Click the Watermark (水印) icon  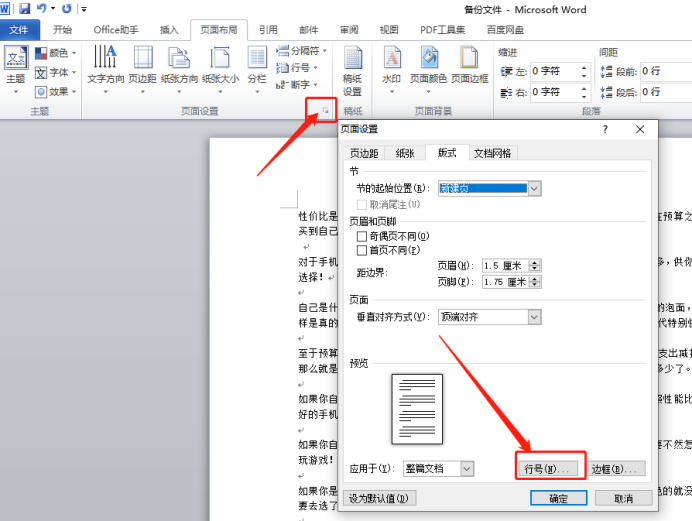pos(392,57)
